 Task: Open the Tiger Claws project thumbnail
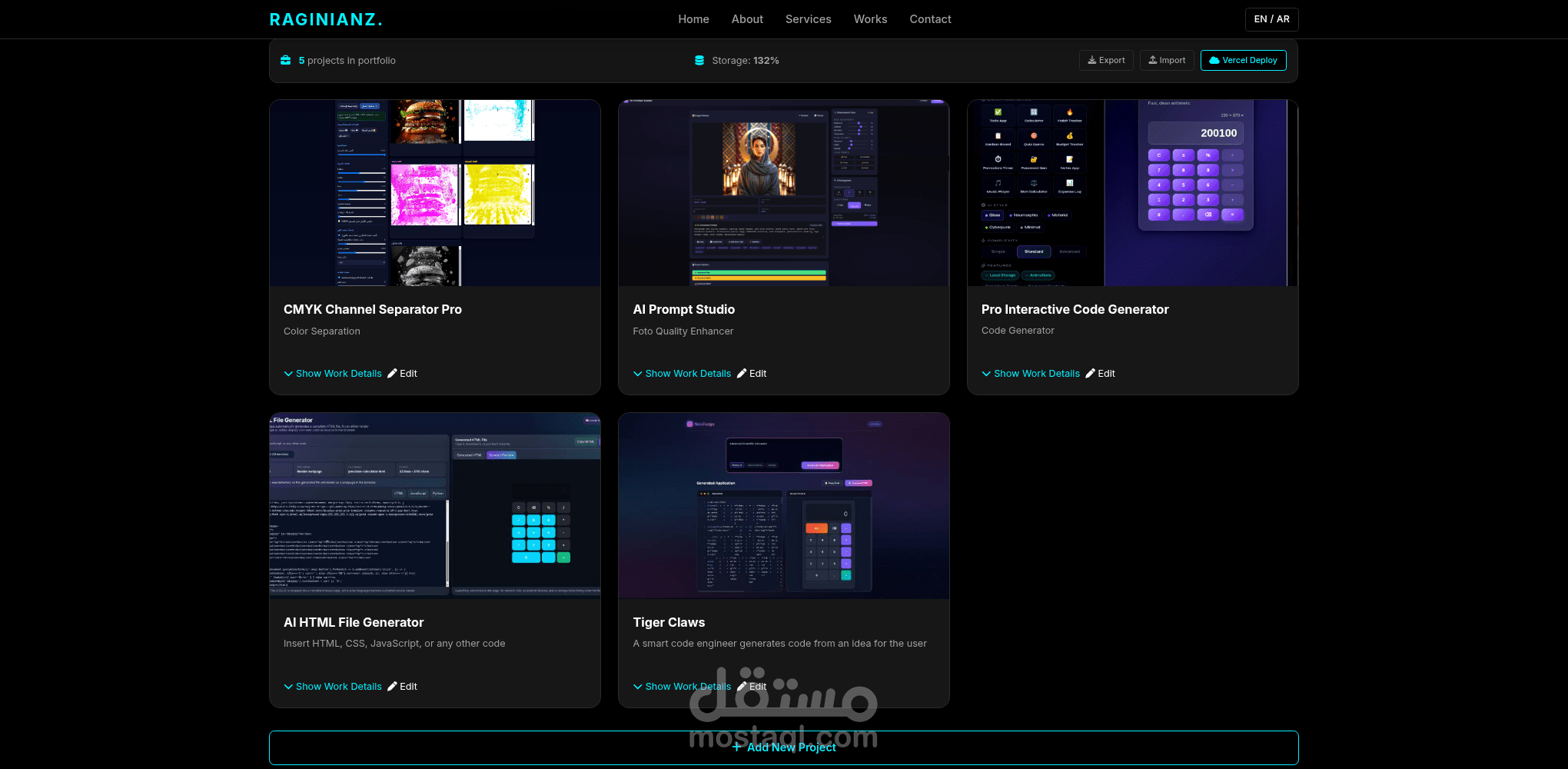point(784,506)
